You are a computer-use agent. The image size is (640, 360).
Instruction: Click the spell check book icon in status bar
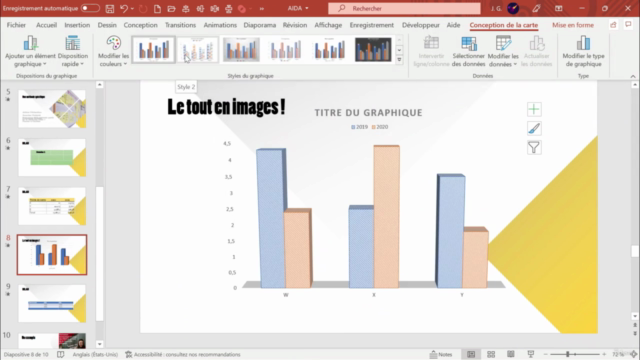click(60, 354)
